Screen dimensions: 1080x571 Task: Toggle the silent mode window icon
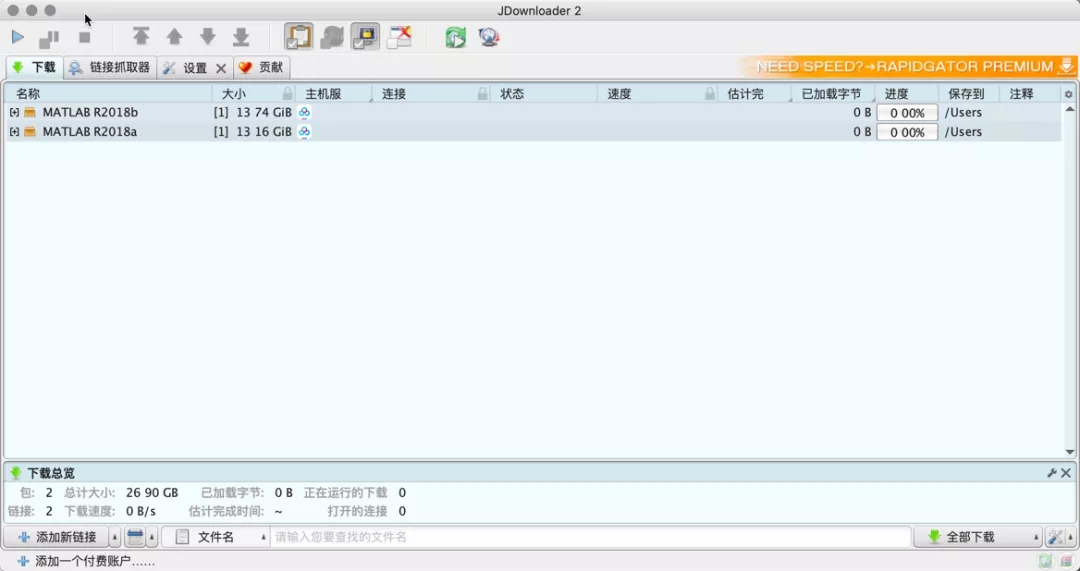[399, 37]
